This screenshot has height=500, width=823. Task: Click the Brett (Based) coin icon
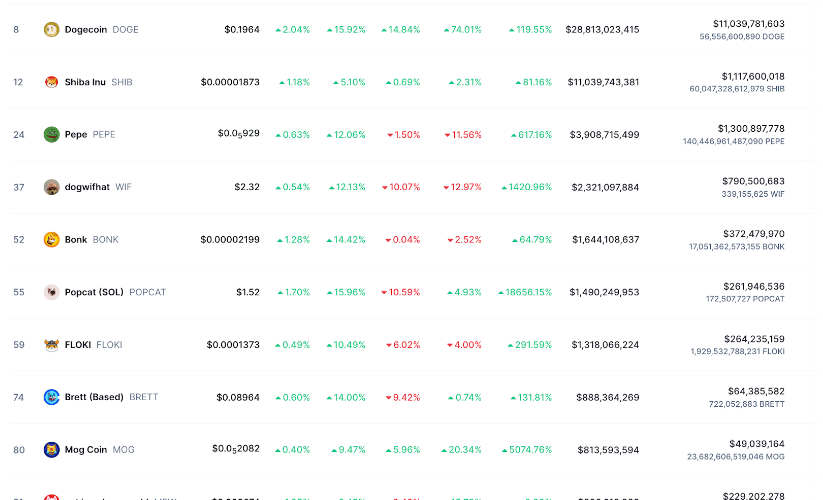pyautogui.click(x=52, y=397)
